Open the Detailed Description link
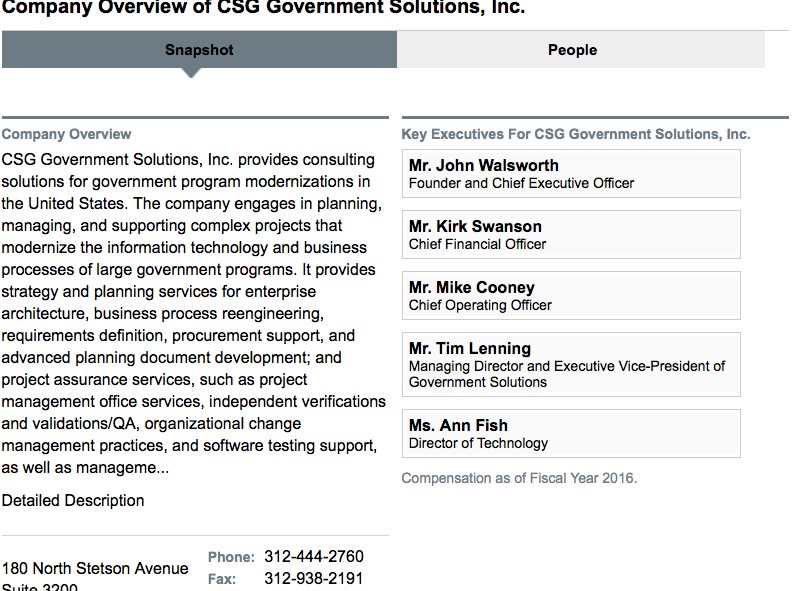Screen dimensions: 799x591 73,501
